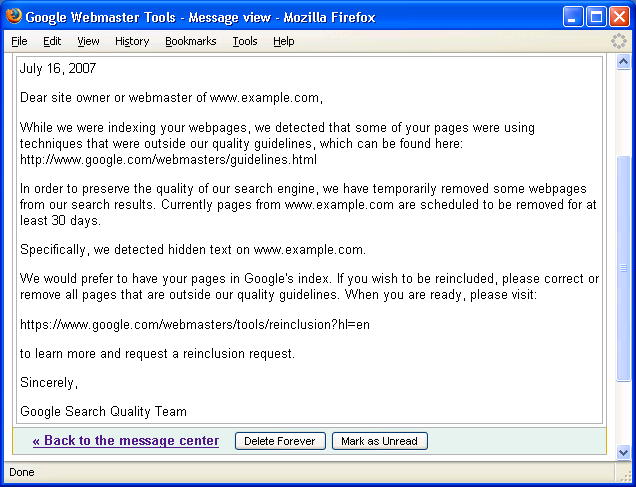Viewport: 636px width, 487px height.
Task: Click the Done status bar text
Action: [22, 472]
